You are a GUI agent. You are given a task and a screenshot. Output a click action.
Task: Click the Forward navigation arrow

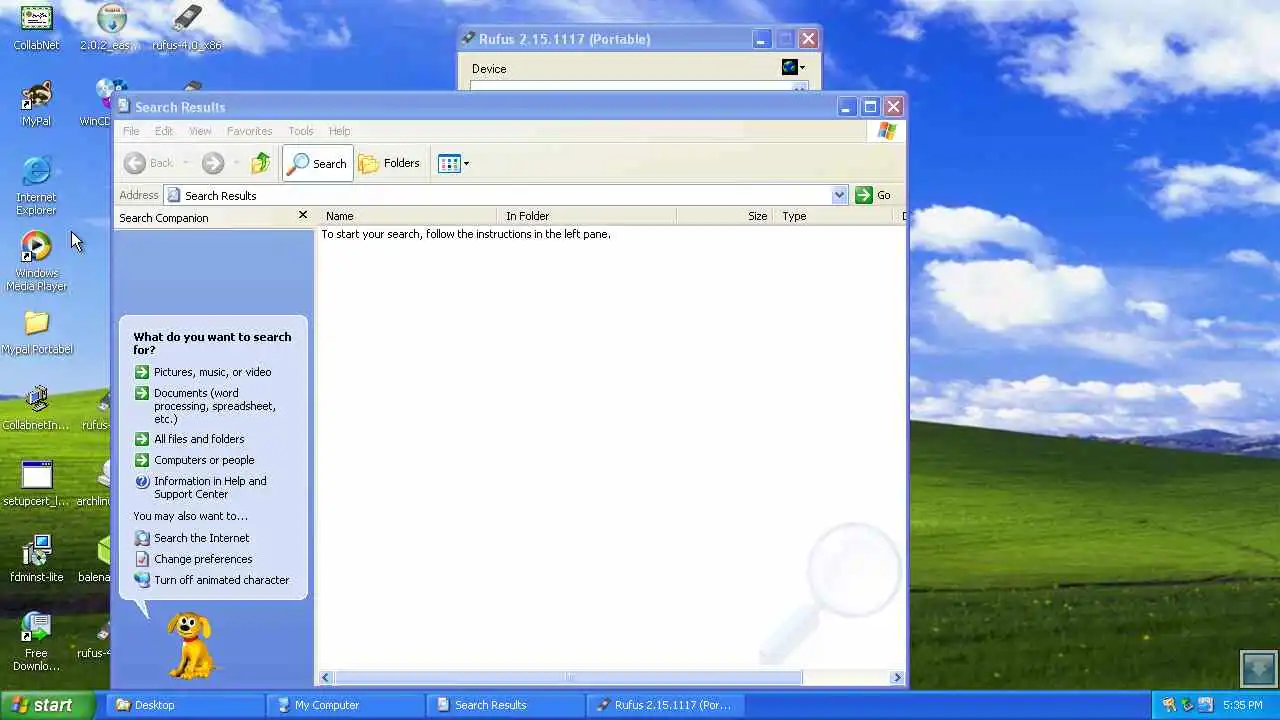click(x=212, y=163)
